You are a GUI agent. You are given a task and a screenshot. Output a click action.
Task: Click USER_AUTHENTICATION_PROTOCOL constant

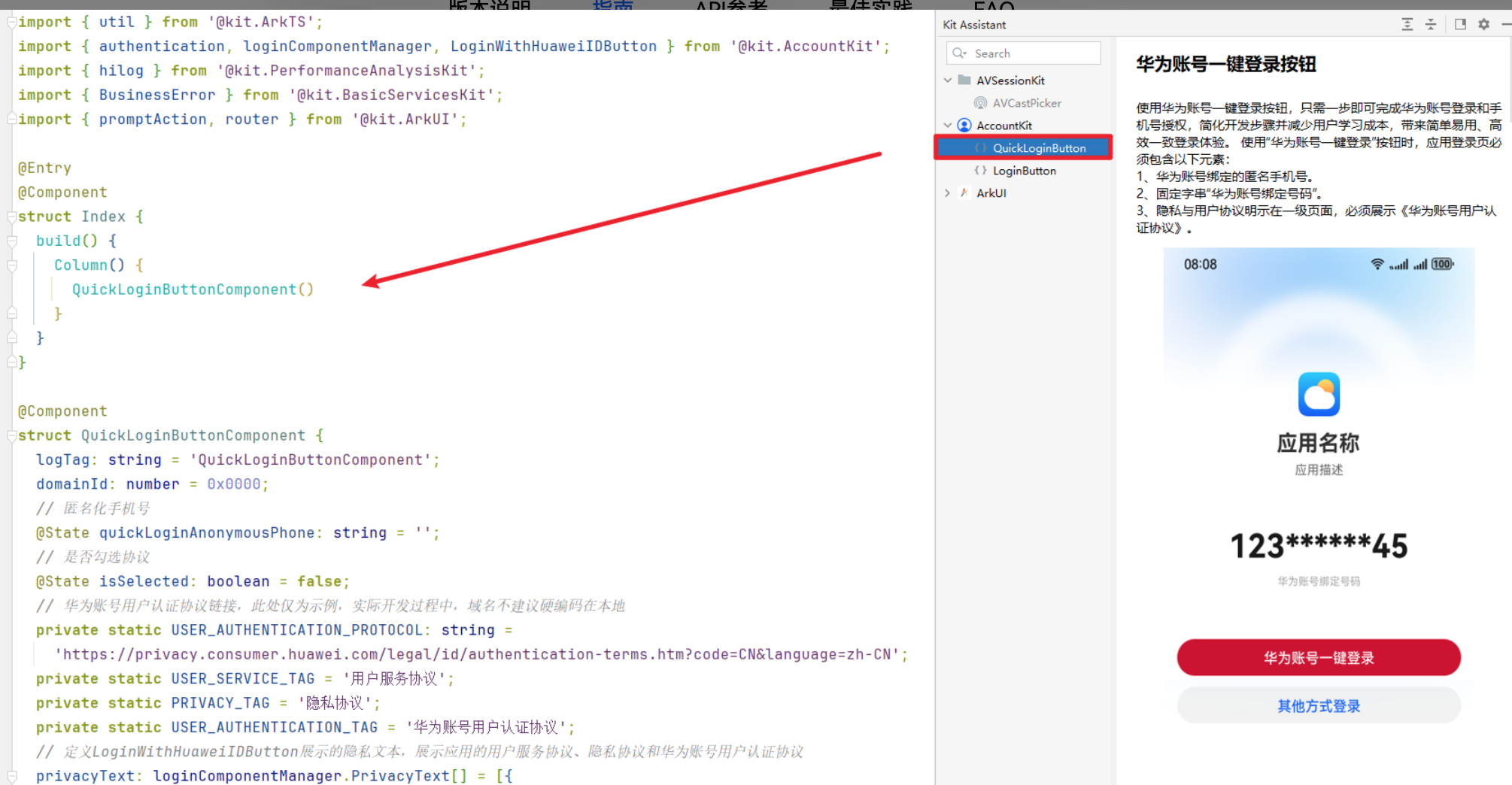[x=297, y=630]
